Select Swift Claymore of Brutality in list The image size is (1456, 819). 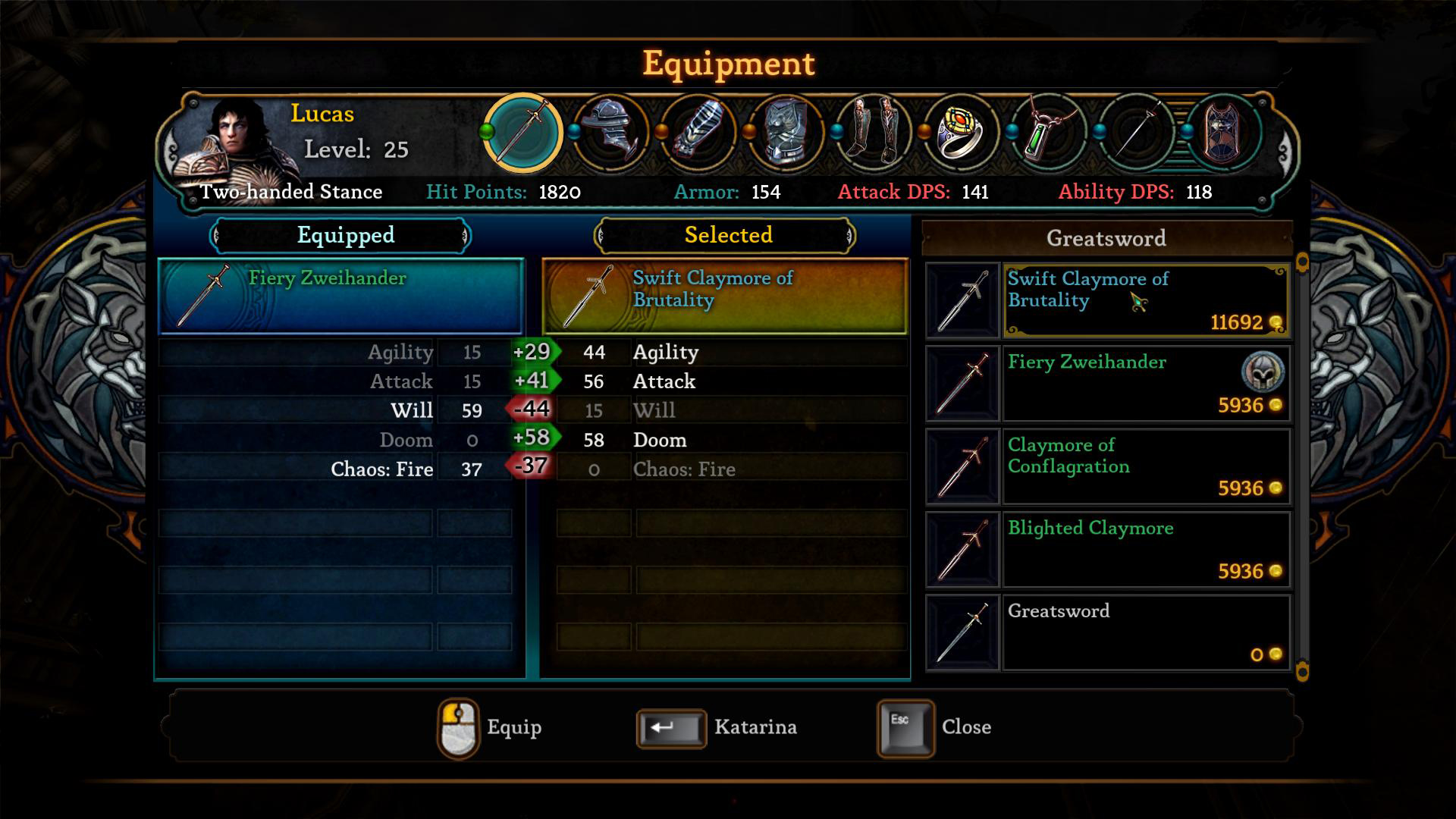tap(1108, 300)
